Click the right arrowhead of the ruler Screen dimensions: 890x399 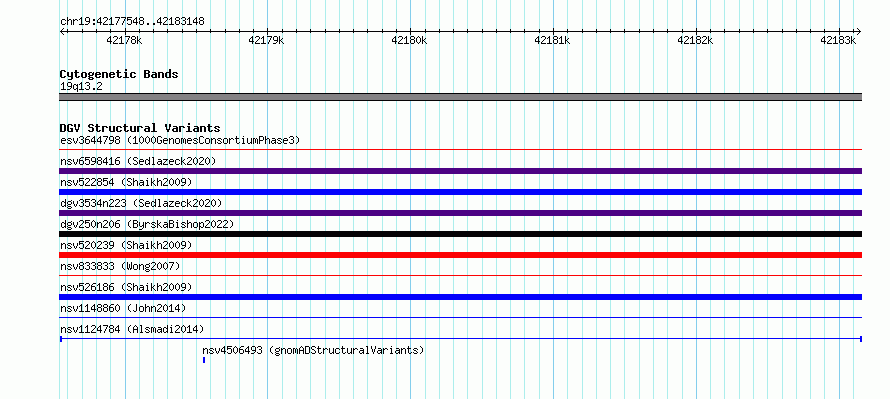click(859, 32)
